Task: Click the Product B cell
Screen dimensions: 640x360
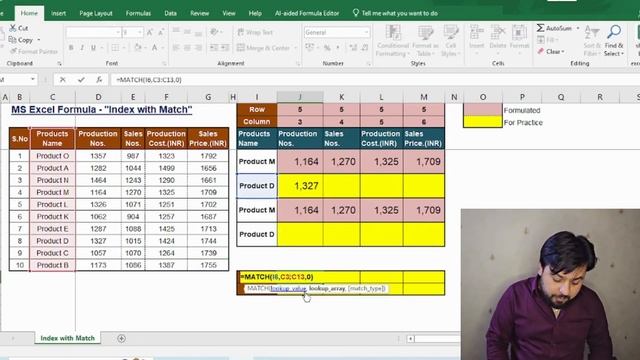Action: [x=52, y=265]
